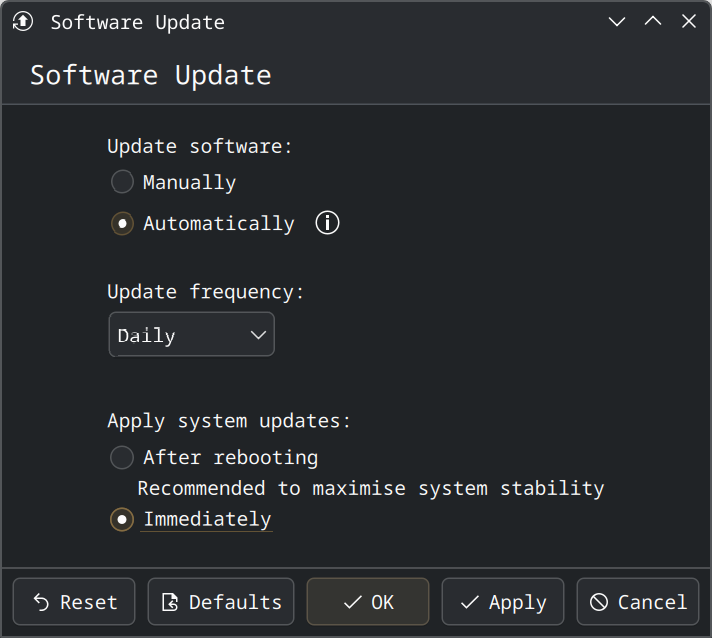This screenshot has height=638, width=712.
Task: Confirm settings with the OK button
Action: 368,602
